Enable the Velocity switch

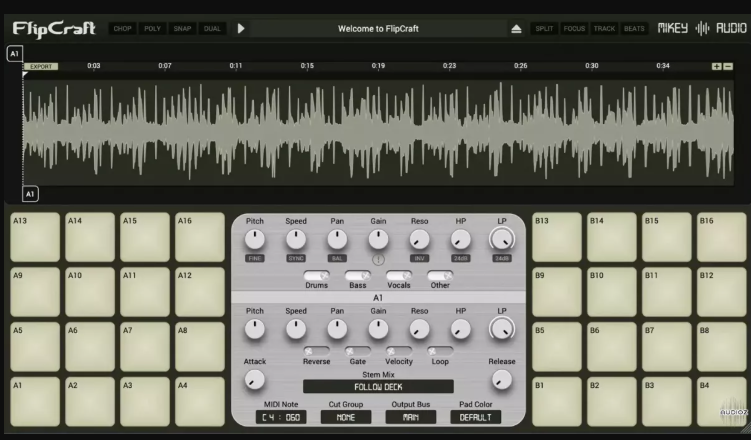pos(399,351)
